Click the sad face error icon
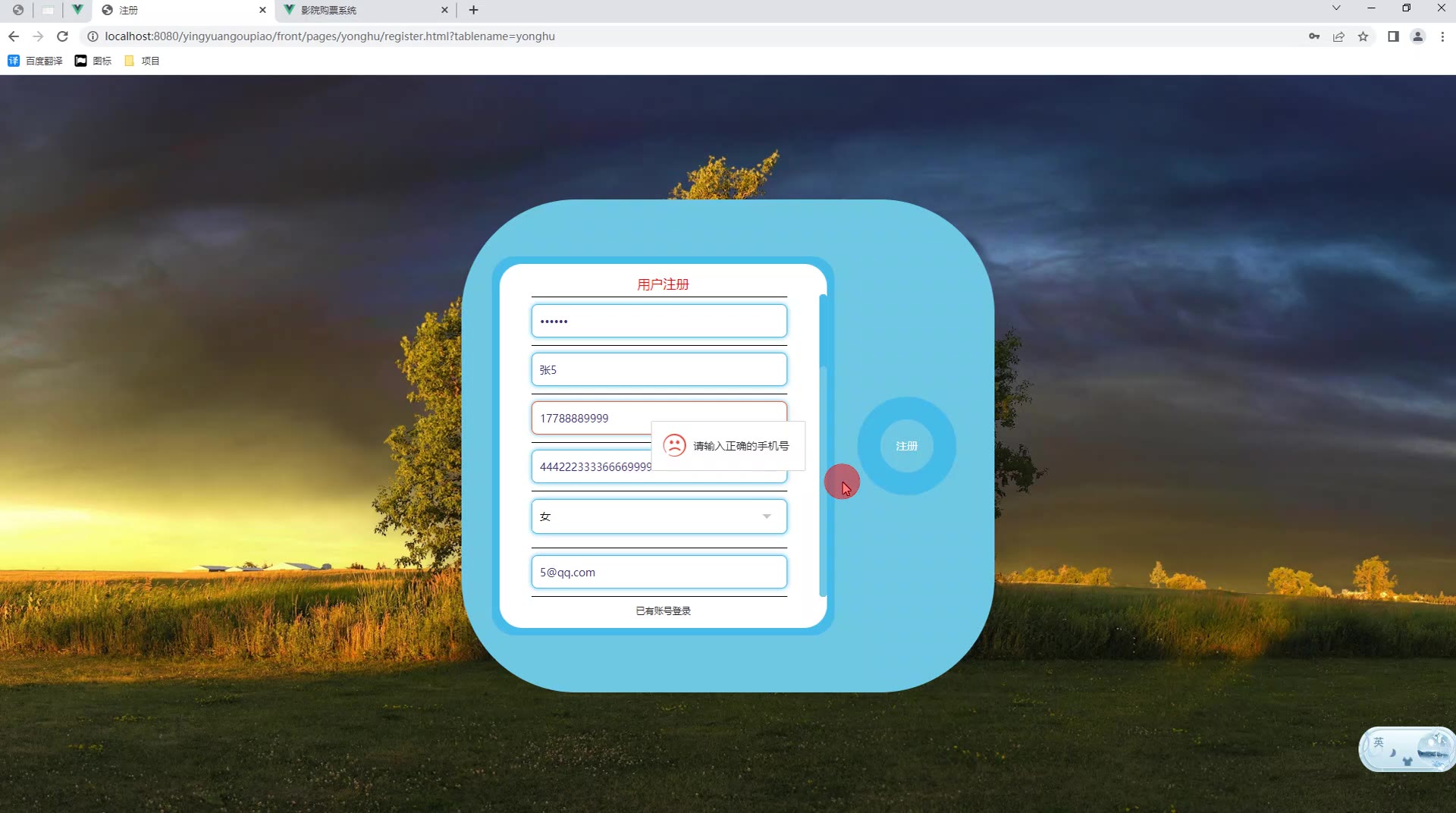This screenshot has width=1456, height=813. pyautogui.click(x=674, y=445)
